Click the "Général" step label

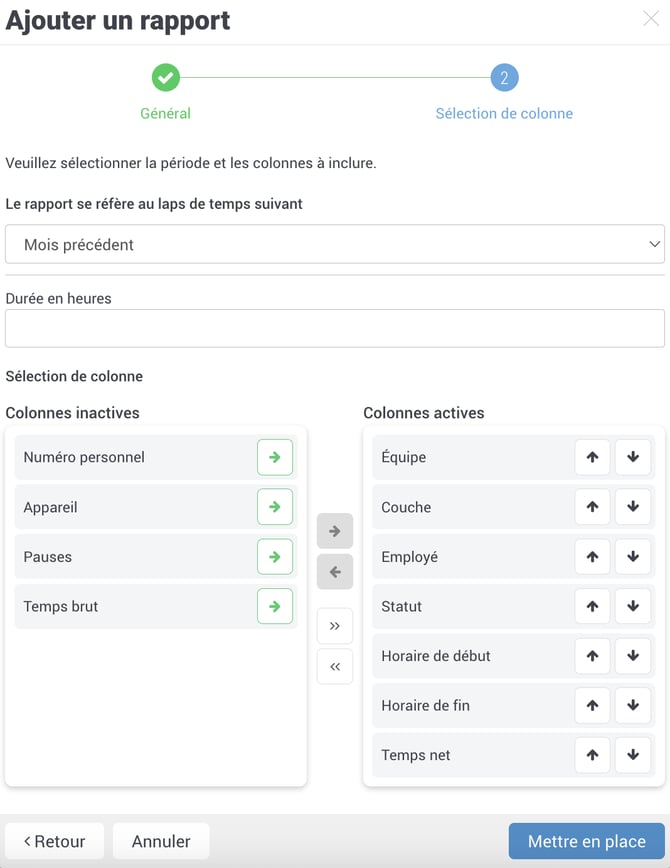pos(165,113)
